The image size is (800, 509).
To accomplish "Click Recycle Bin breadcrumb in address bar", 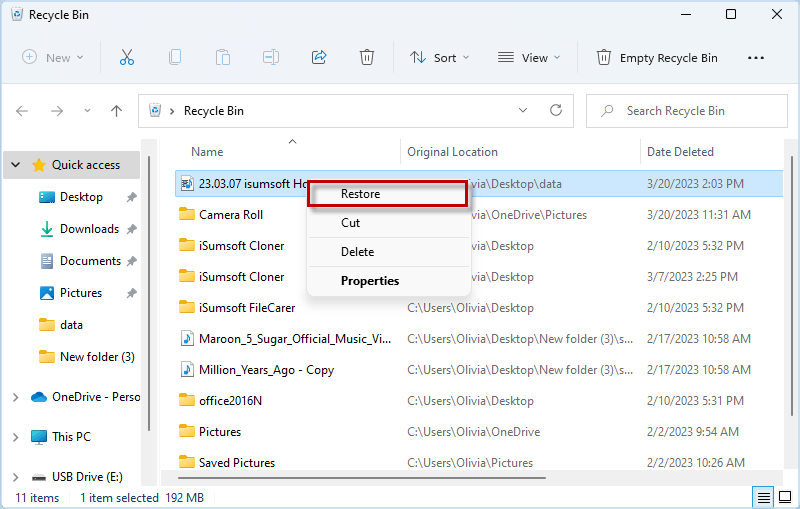I will point(214,111).
